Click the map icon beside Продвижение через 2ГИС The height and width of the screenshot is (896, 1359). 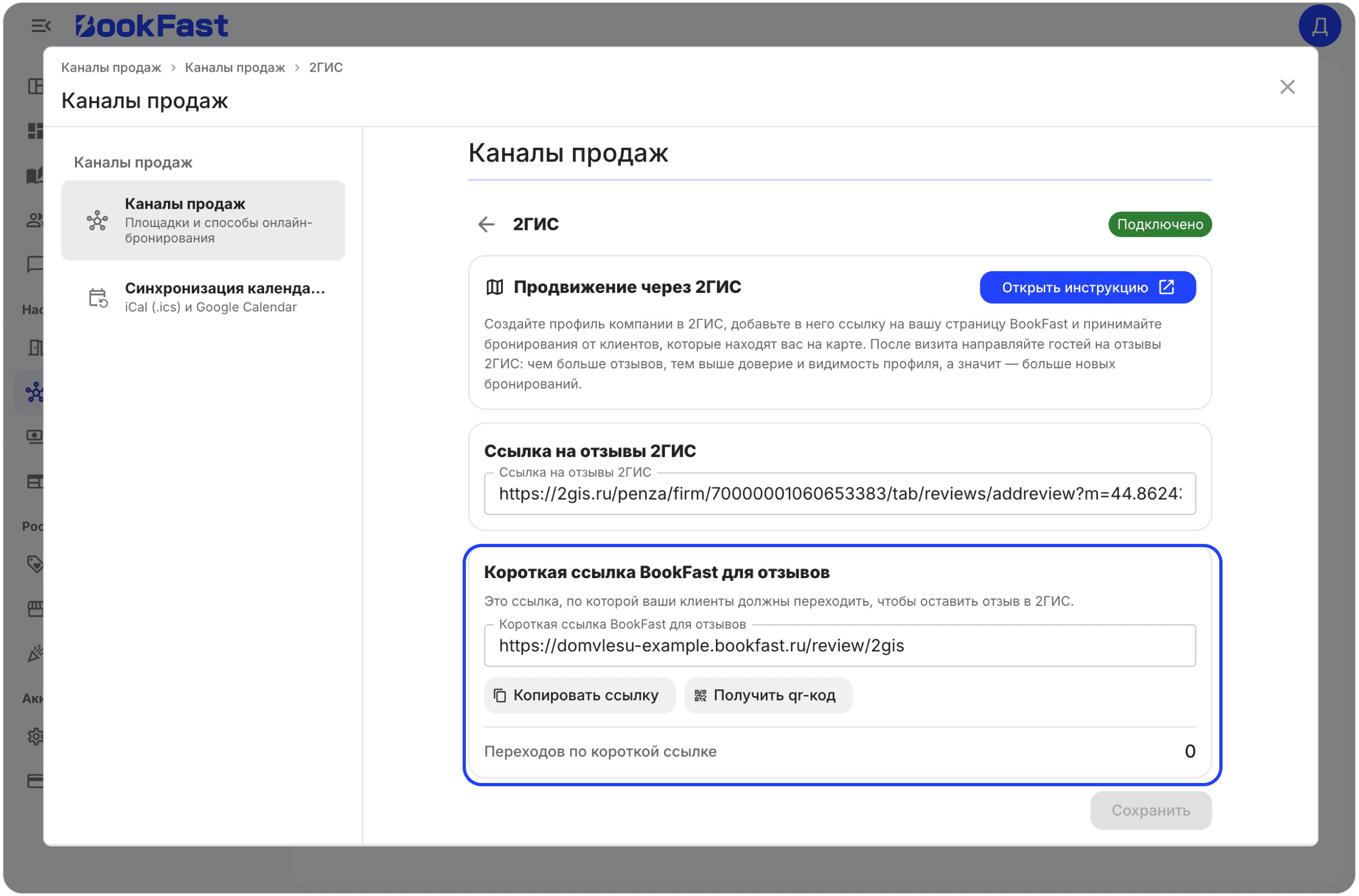(495, 287)
